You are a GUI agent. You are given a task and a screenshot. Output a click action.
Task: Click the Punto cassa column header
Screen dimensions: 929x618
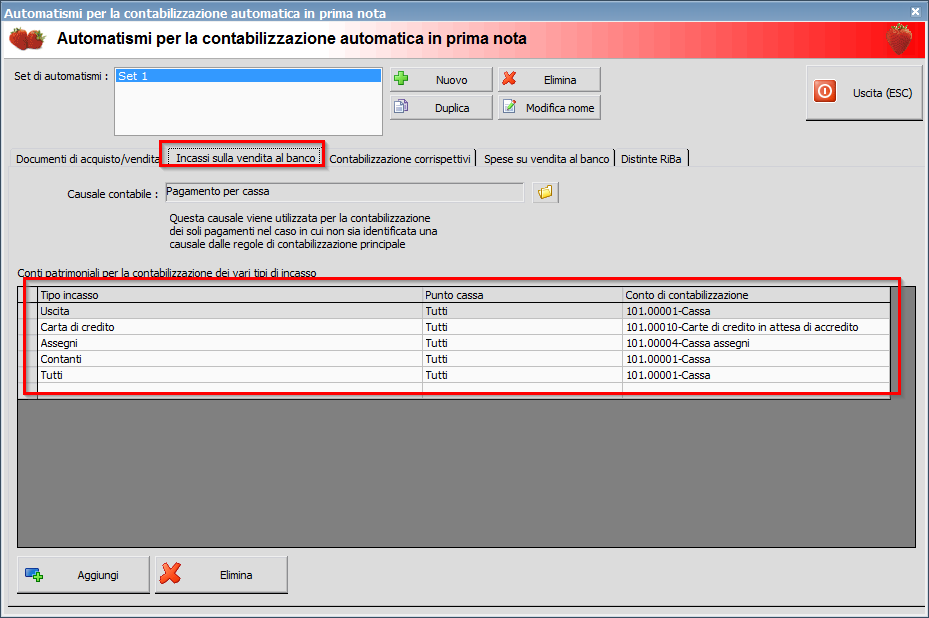pos(523,295)
